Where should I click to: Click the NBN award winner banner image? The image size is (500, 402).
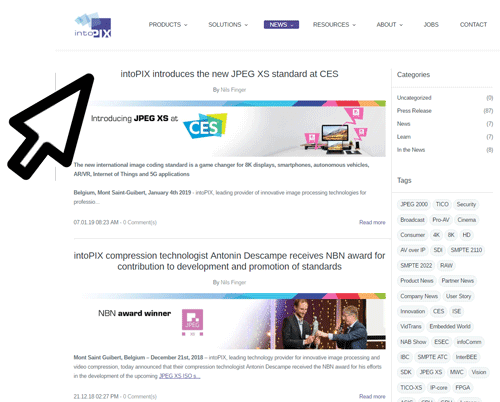[x=230, y=321]
